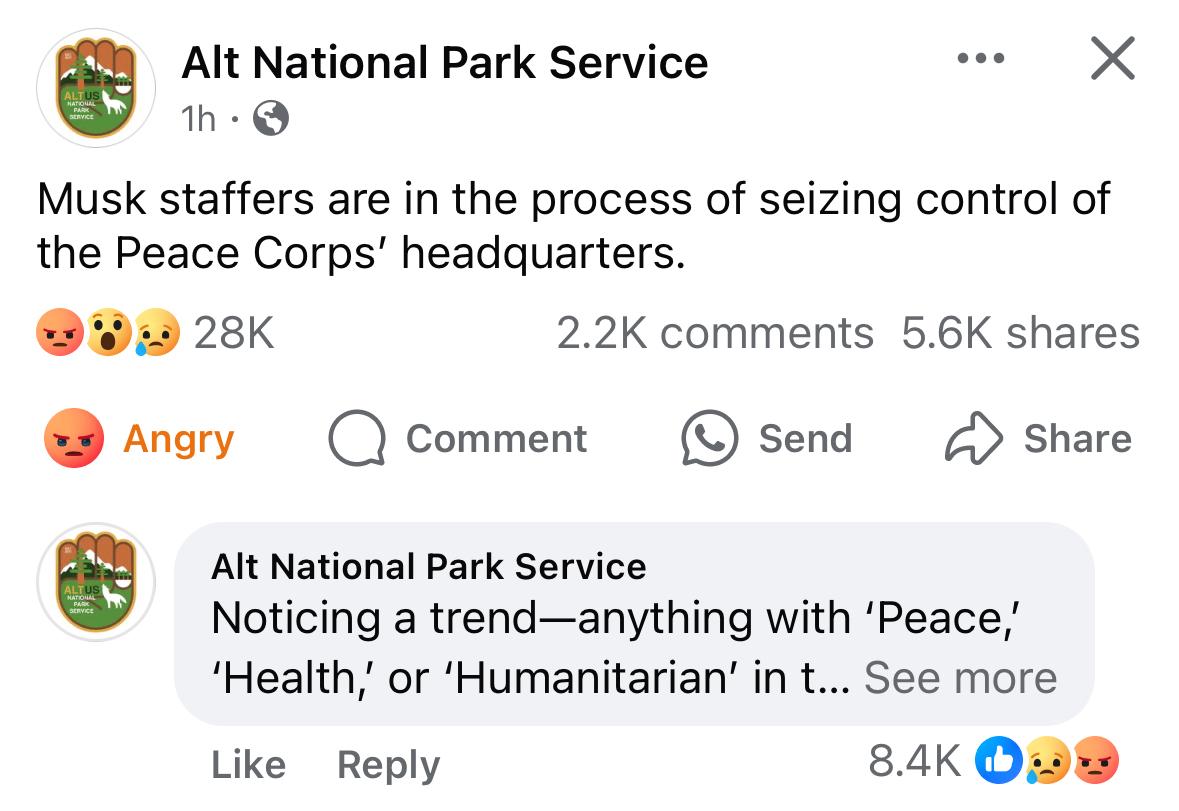
Task: Click the globe public audience icon
Action: (x=271, y=120)
